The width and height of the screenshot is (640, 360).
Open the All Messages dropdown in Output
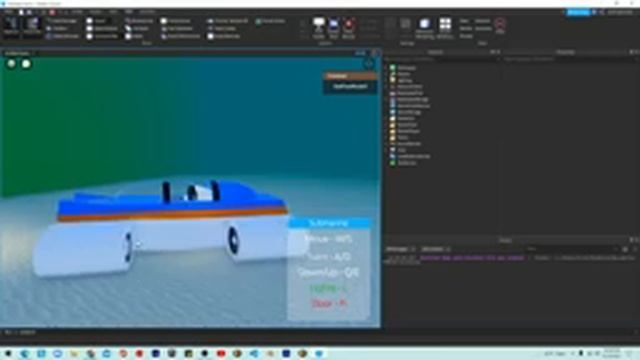(400, 249)
